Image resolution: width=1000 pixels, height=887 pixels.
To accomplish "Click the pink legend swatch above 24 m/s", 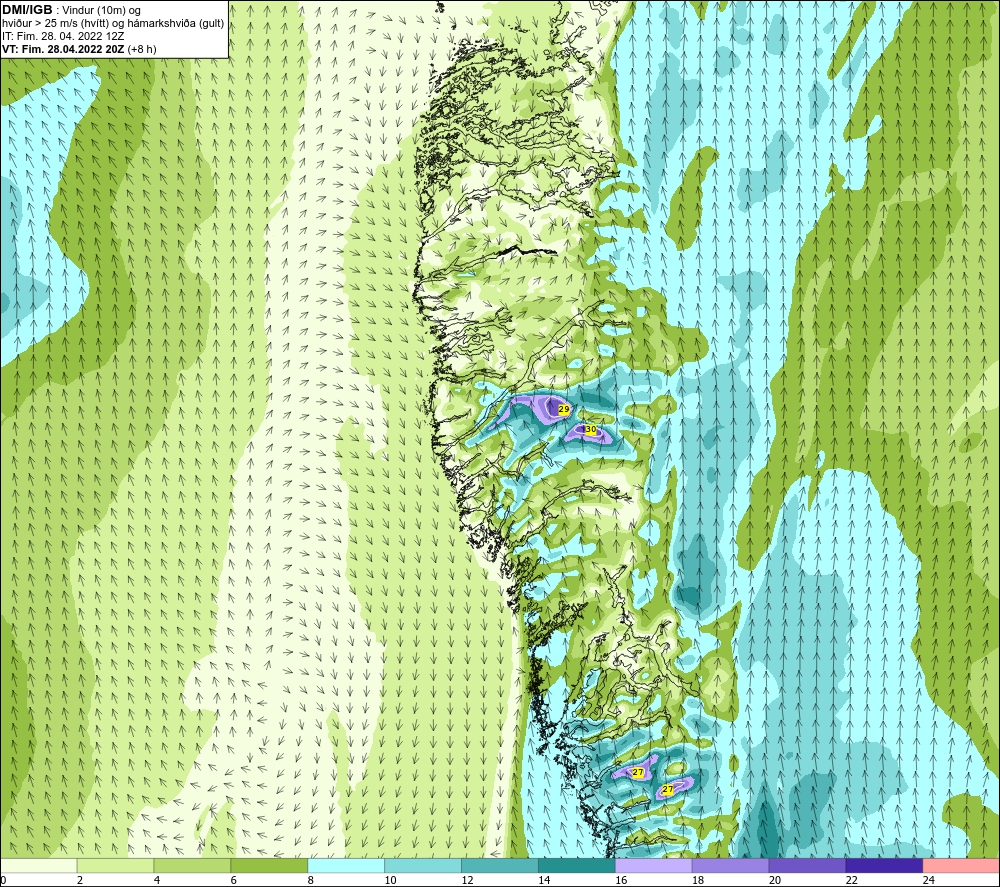I will [961, 865].
